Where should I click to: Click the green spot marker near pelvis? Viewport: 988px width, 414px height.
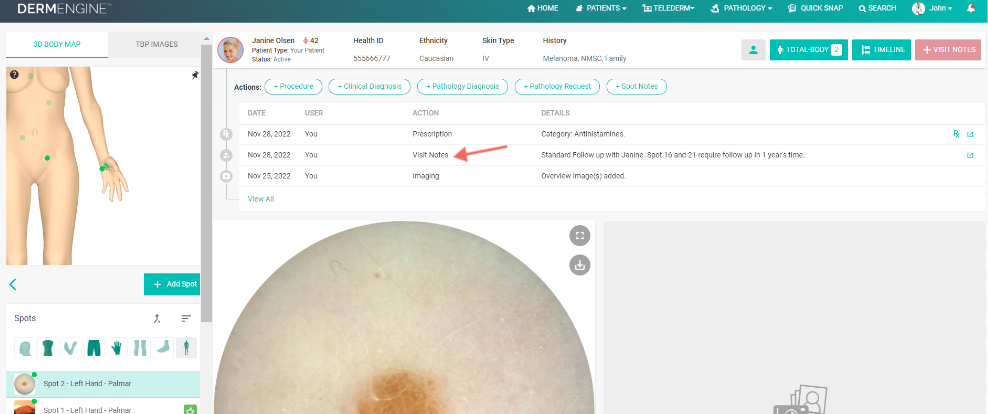[x=47, y=158]
